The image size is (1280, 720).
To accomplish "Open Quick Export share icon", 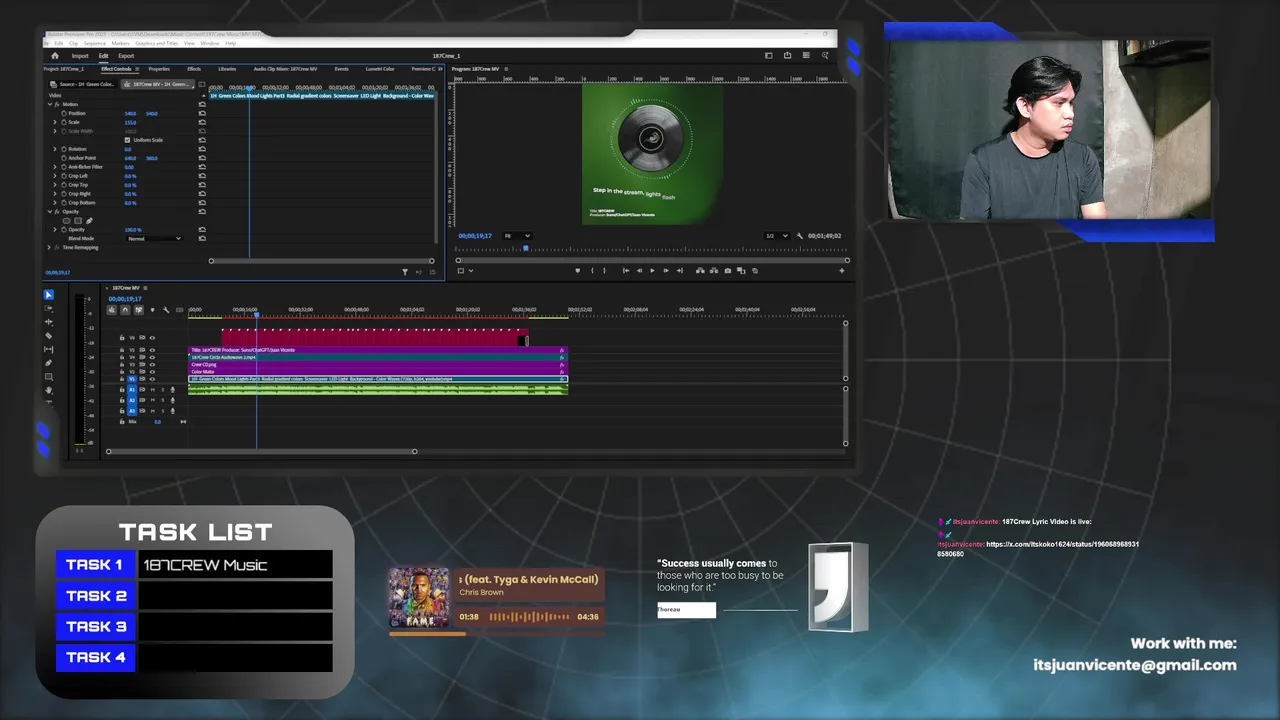I will click(787, 55).
